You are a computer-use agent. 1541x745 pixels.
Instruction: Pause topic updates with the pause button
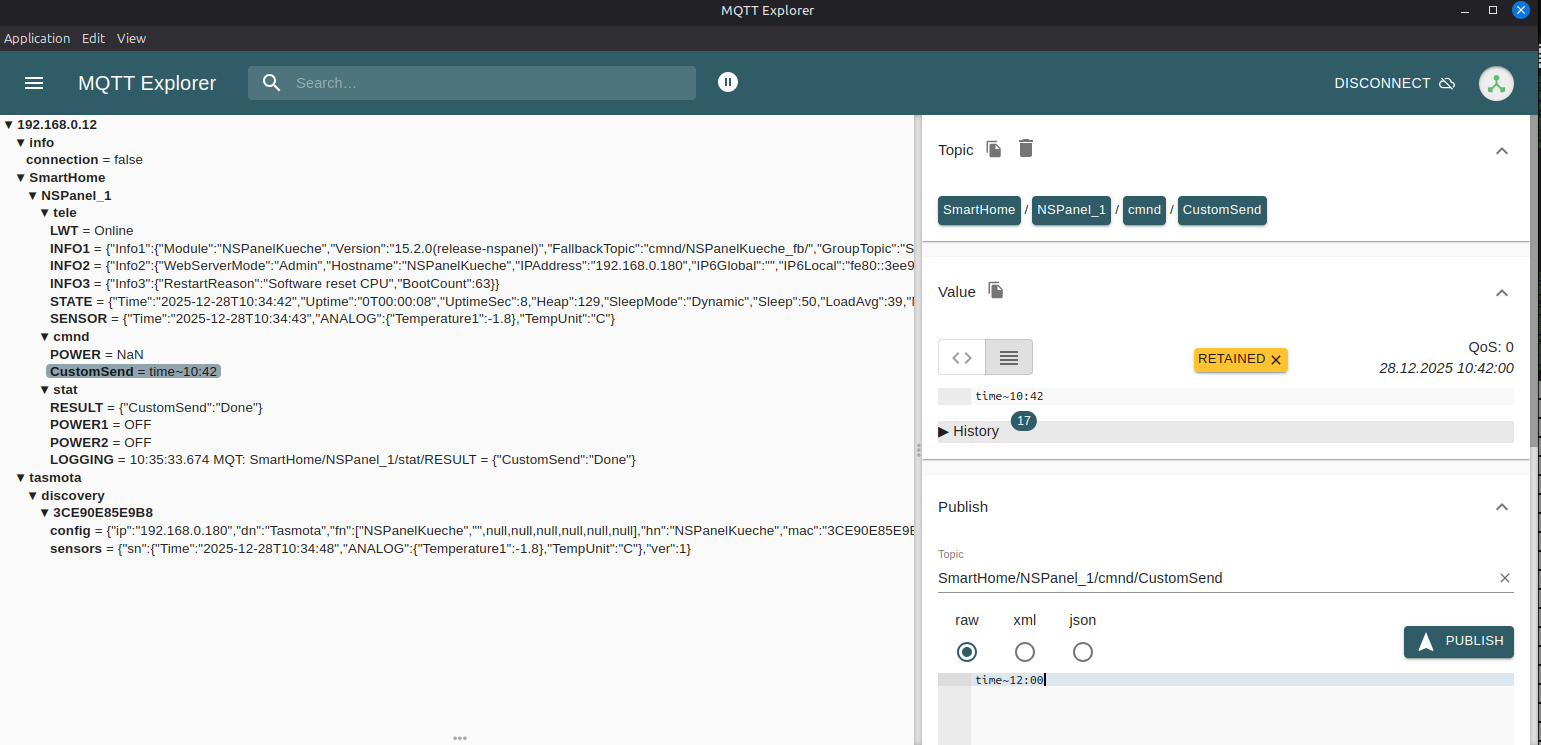[x=728, y=82]
